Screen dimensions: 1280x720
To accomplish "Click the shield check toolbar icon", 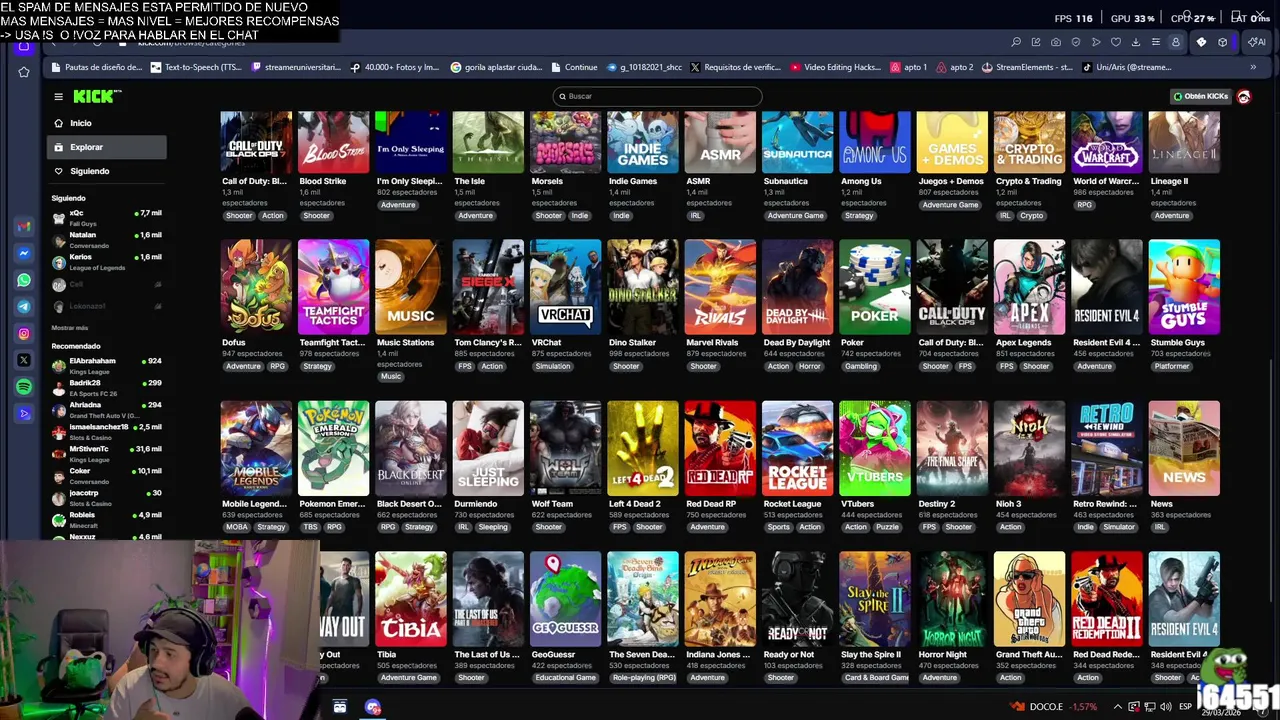I will click(1076, 42).
